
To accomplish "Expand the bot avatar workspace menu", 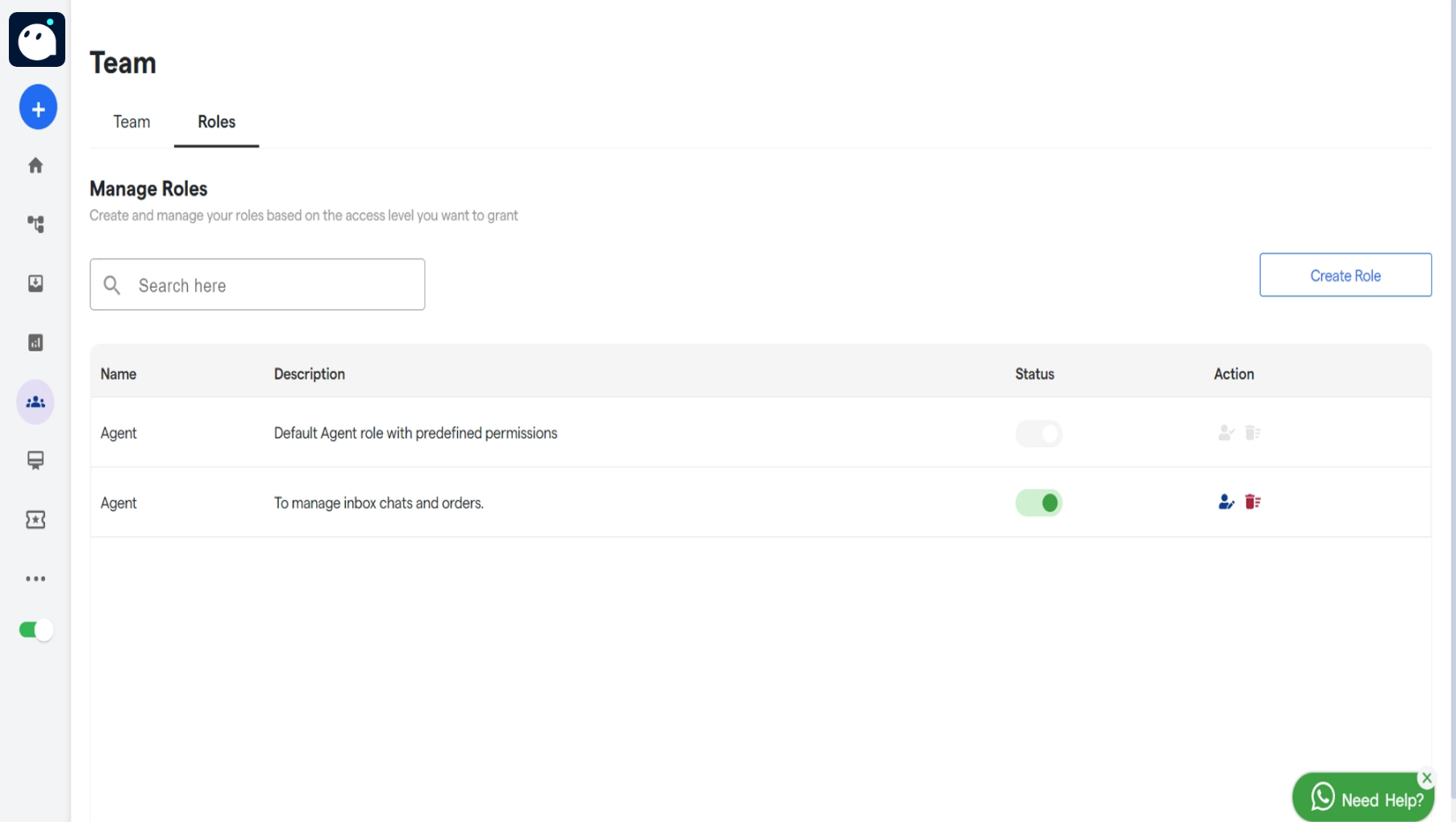I will click(x=36, y=39).
